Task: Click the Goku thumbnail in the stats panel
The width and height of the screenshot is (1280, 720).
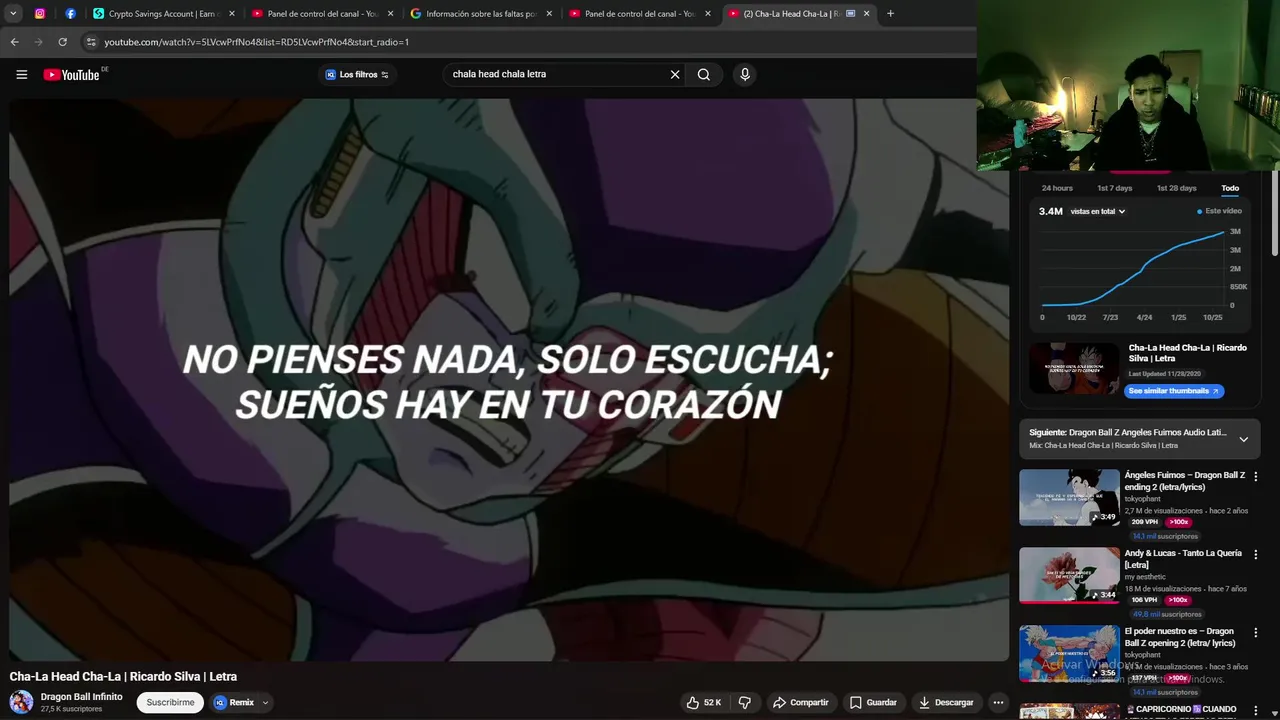Action: click(x=1075, y=368)
